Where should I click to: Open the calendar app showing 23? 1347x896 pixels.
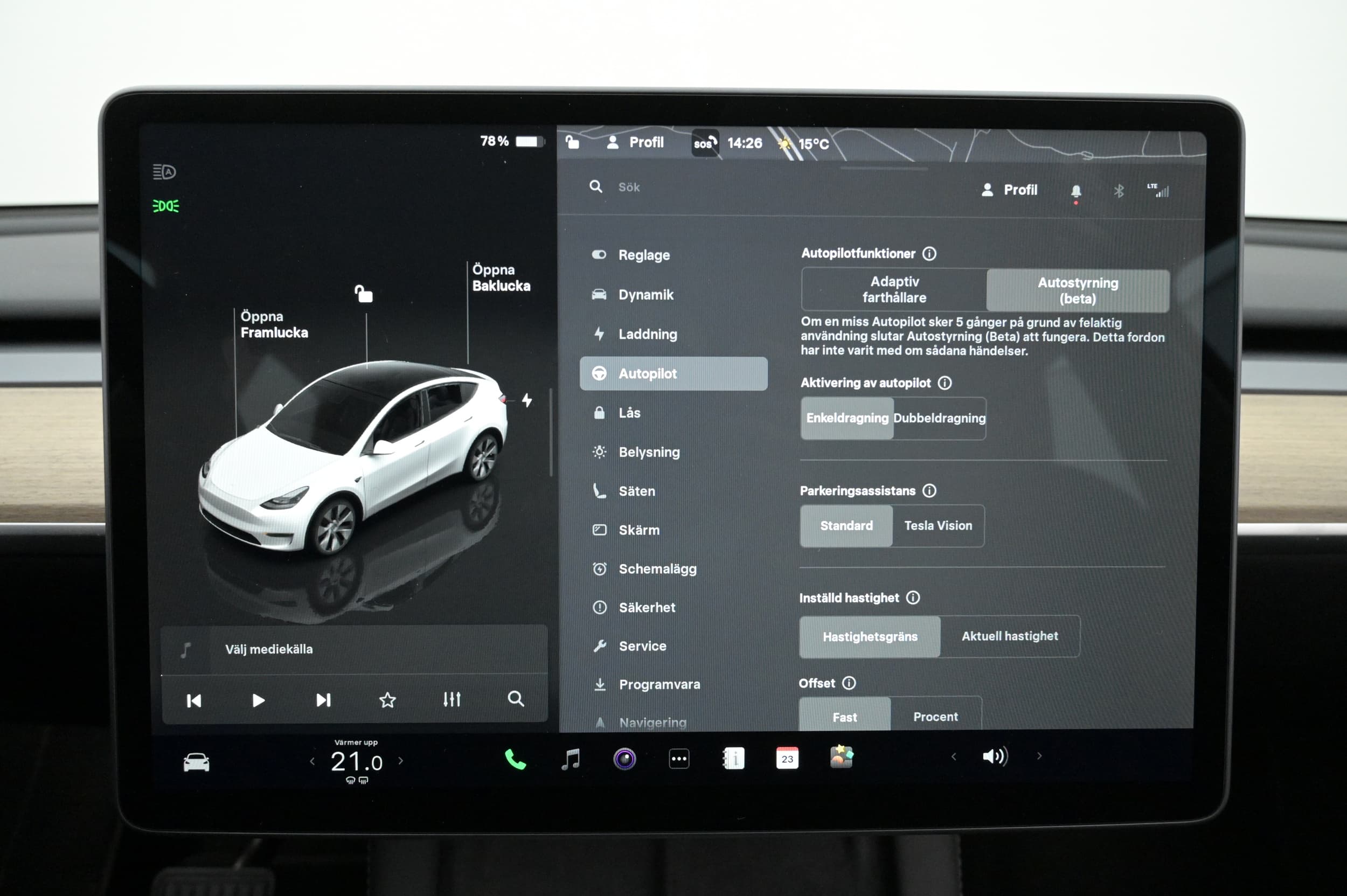tap(787, 758)
